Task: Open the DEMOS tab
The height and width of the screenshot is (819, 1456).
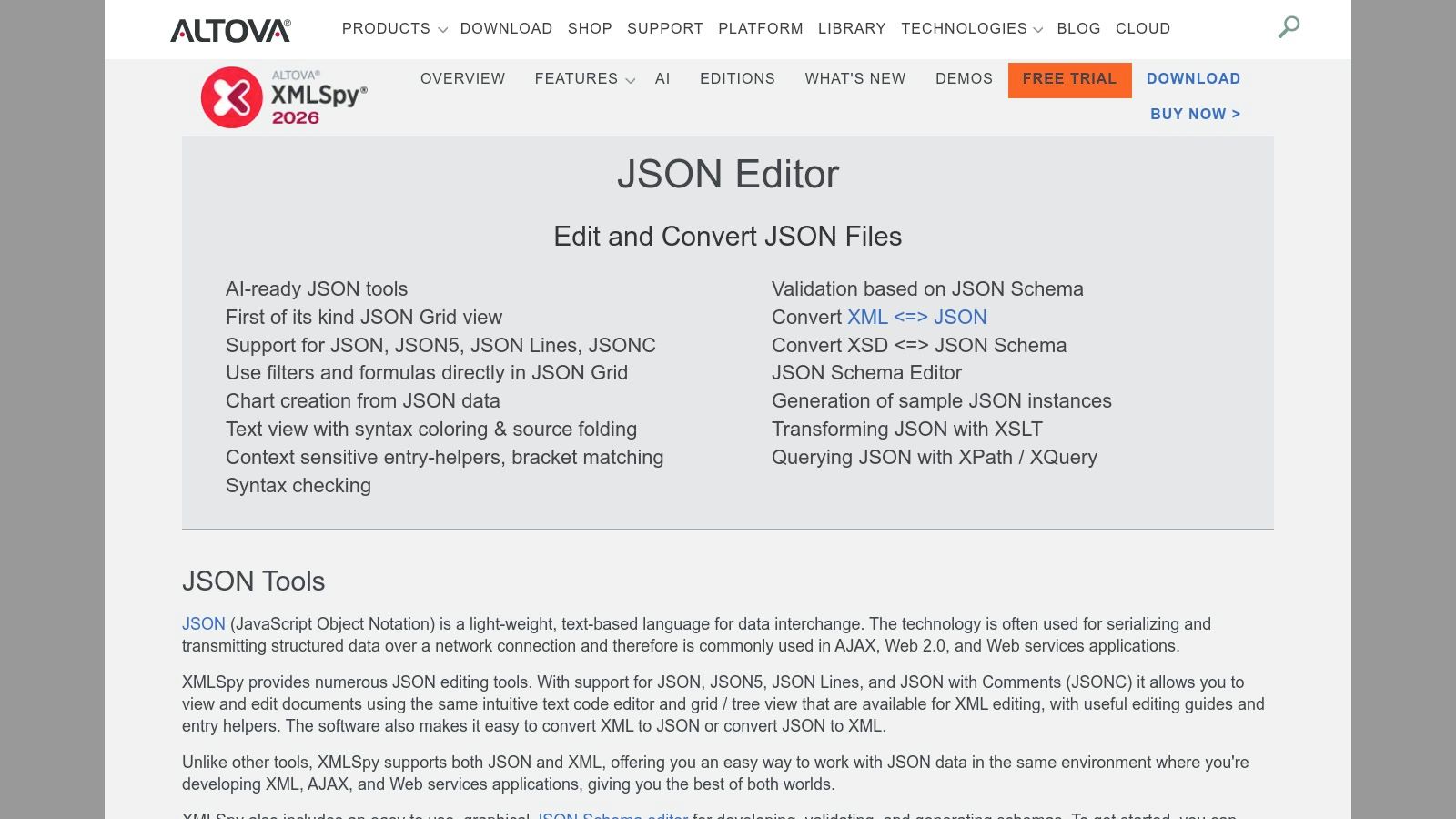Action: (x=964, y=79)
